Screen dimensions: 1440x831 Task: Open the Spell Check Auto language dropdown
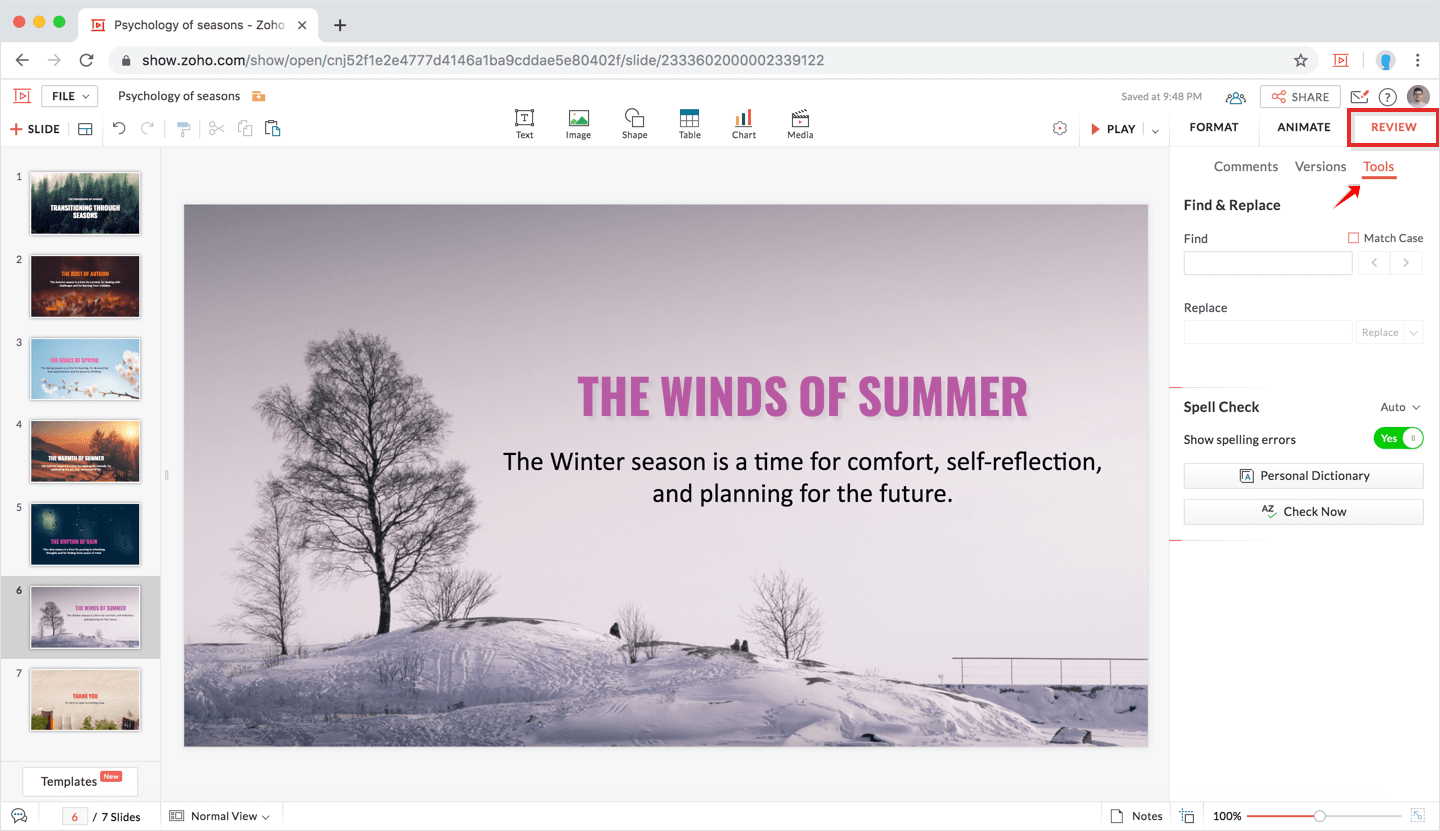1400,407
